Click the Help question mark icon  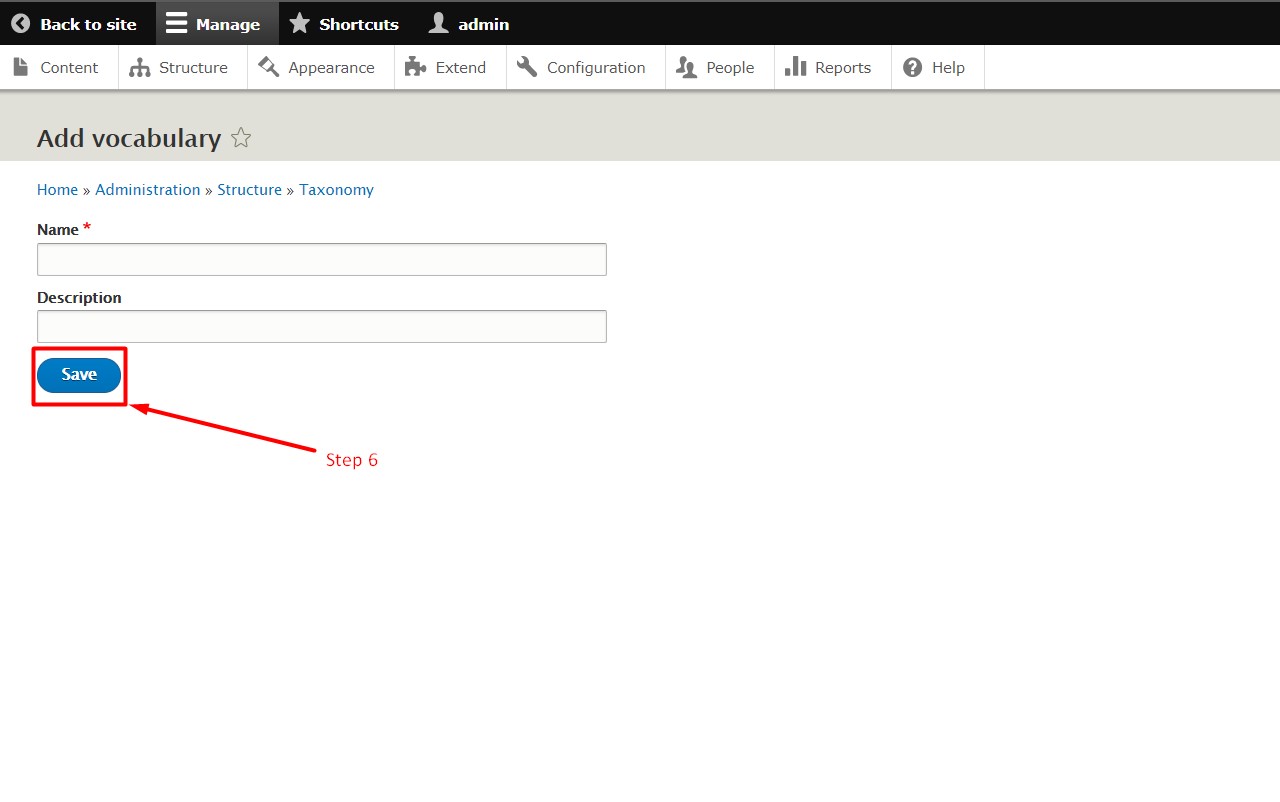pyautogui.click(x=912, y=67)
